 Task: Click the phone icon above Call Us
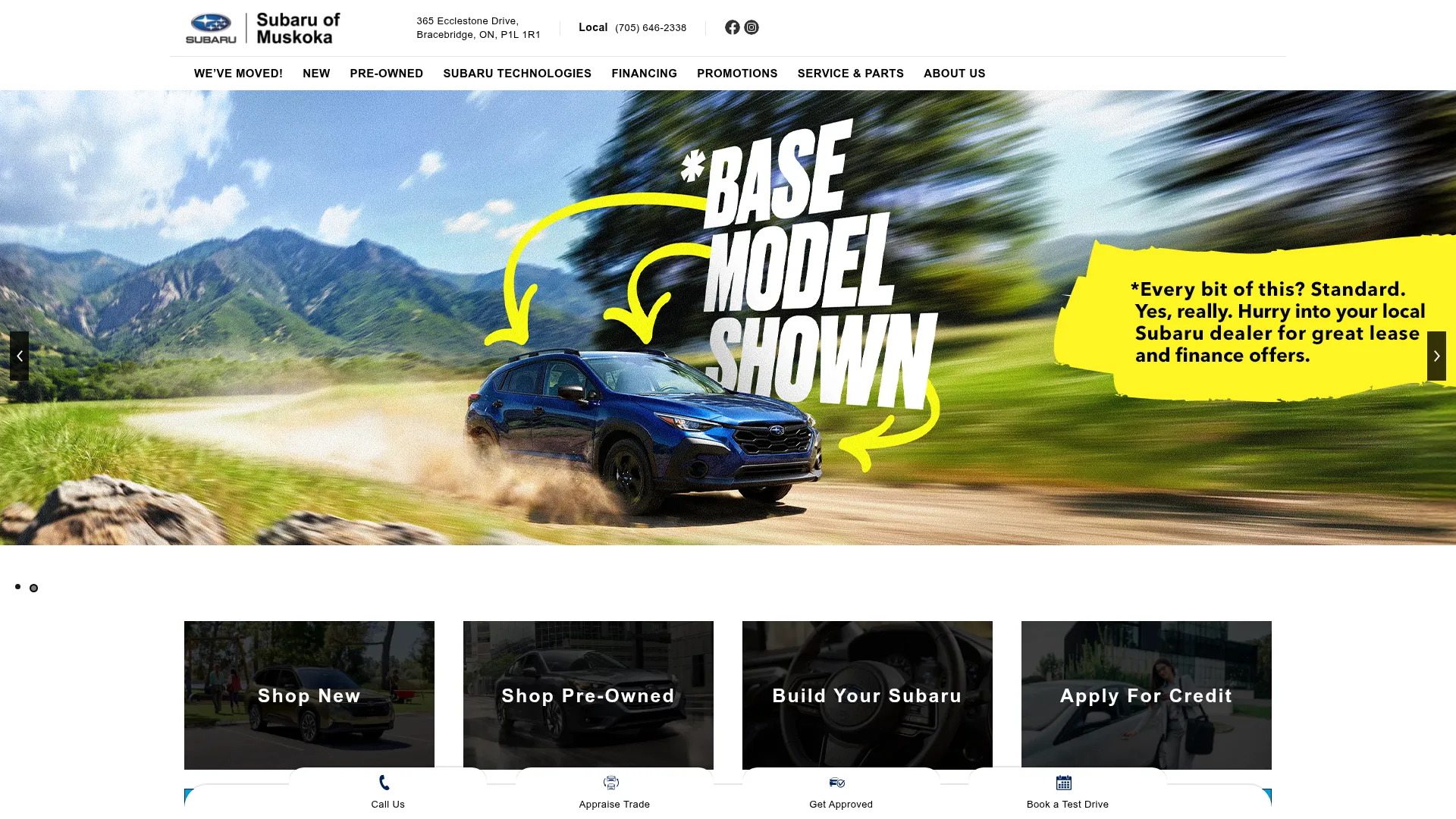pyautogui.click(x=384, y=783)
